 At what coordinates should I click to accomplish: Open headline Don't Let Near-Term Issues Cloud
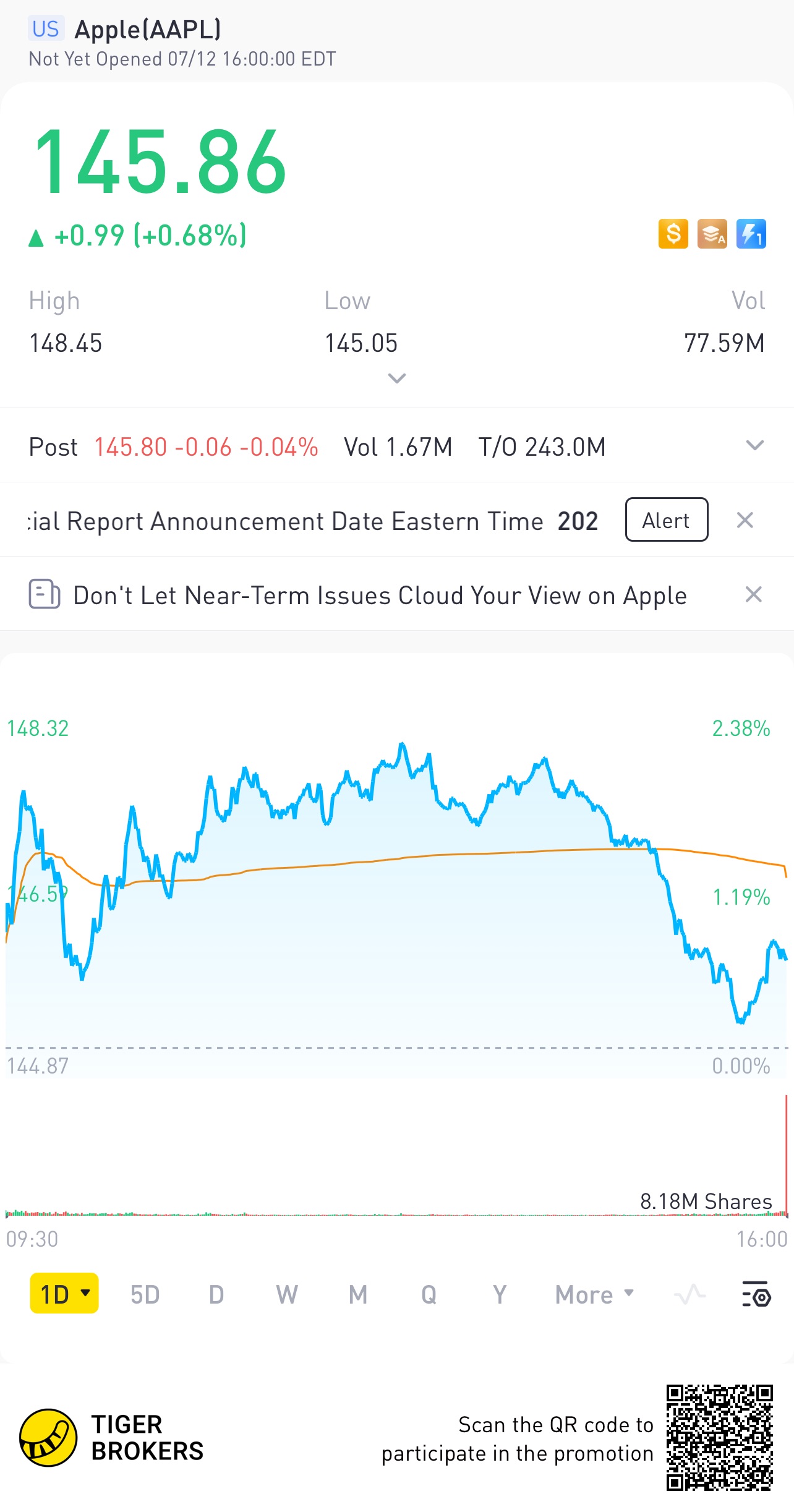click(380, 596)
